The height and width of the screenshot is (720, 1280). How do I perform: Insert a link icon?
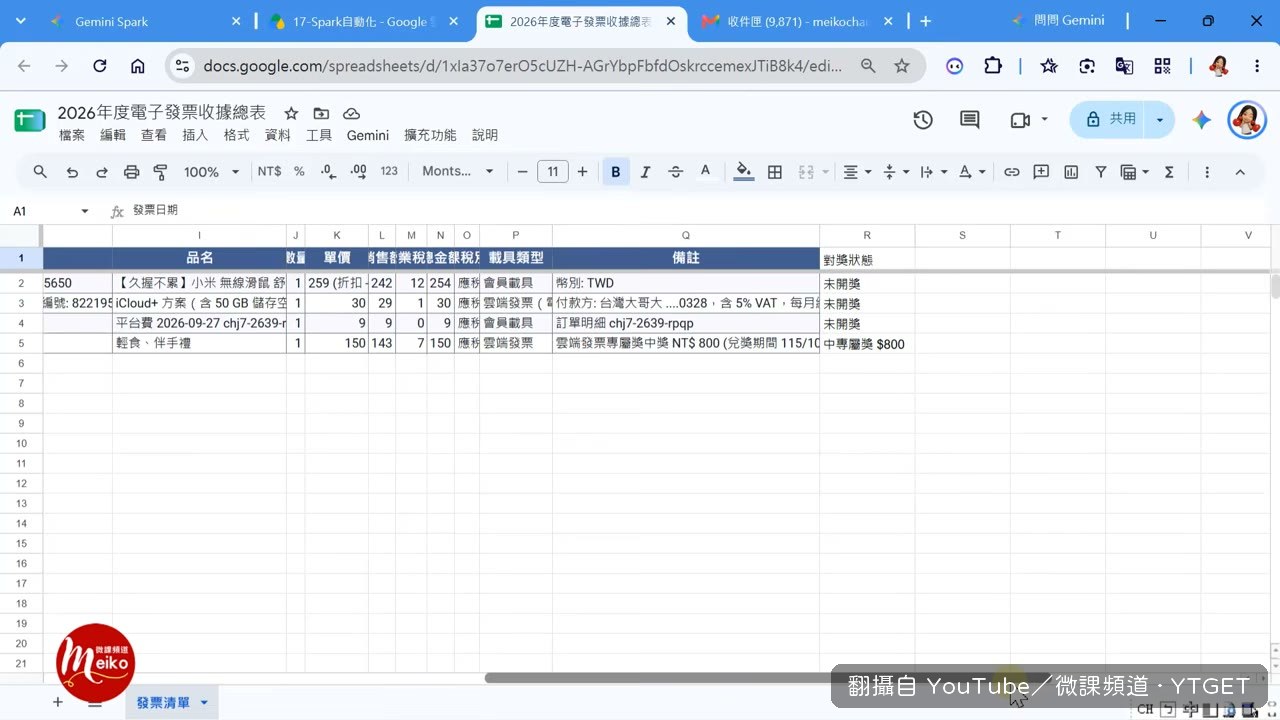(1011, 172)
